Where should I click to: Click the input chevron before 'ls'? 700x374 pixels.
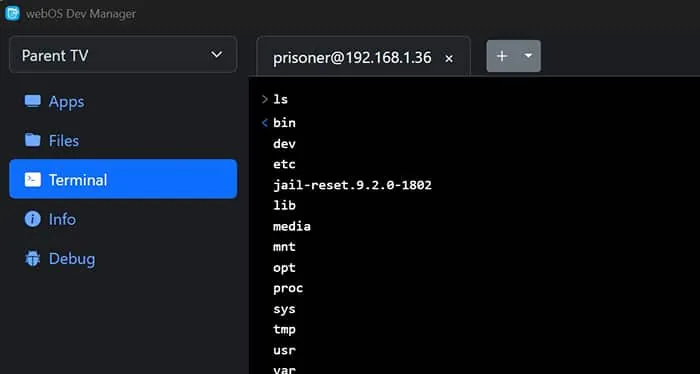(x=265, y=99)
